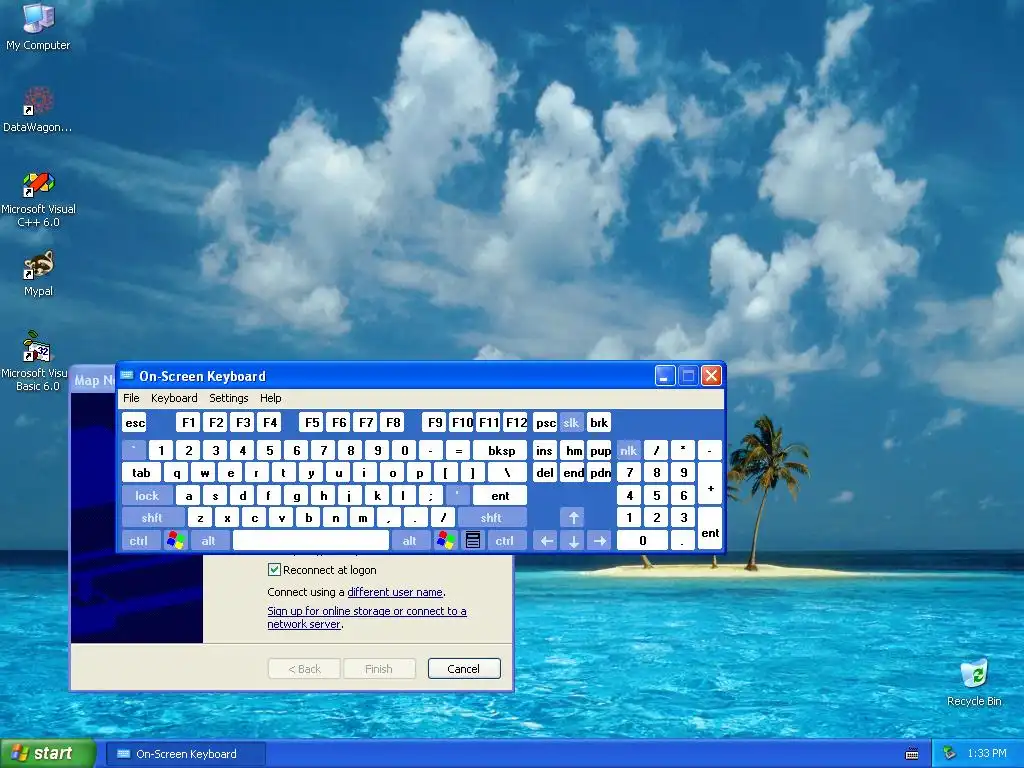The width and height of the screenshot is (1024, 768).
Task: Toggle the right shft key
Action: [x=491, y=518]
